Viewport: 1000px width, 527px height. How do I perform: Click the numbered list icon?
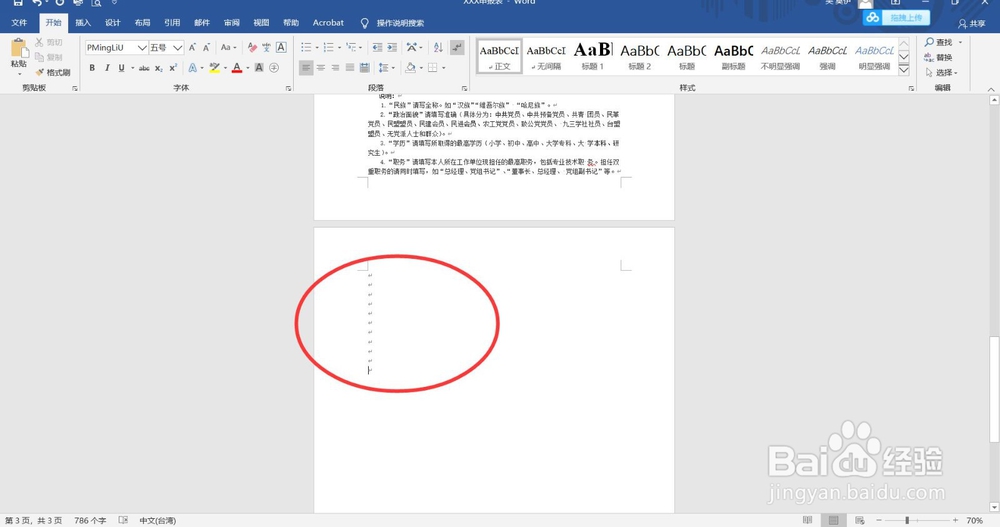[x=328, y=48]
